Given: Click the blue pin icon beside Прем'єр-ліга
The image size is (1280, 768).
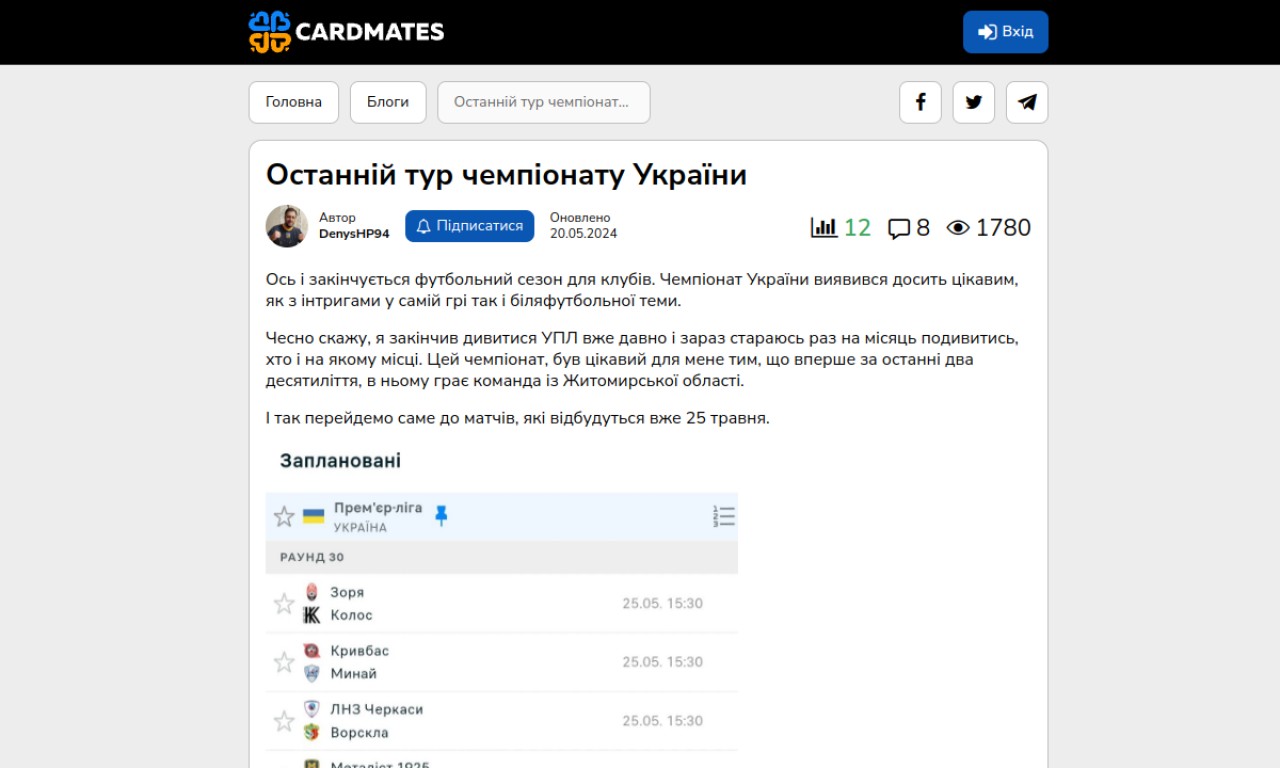Looking at the screenshot, I should tap(441, 516).
